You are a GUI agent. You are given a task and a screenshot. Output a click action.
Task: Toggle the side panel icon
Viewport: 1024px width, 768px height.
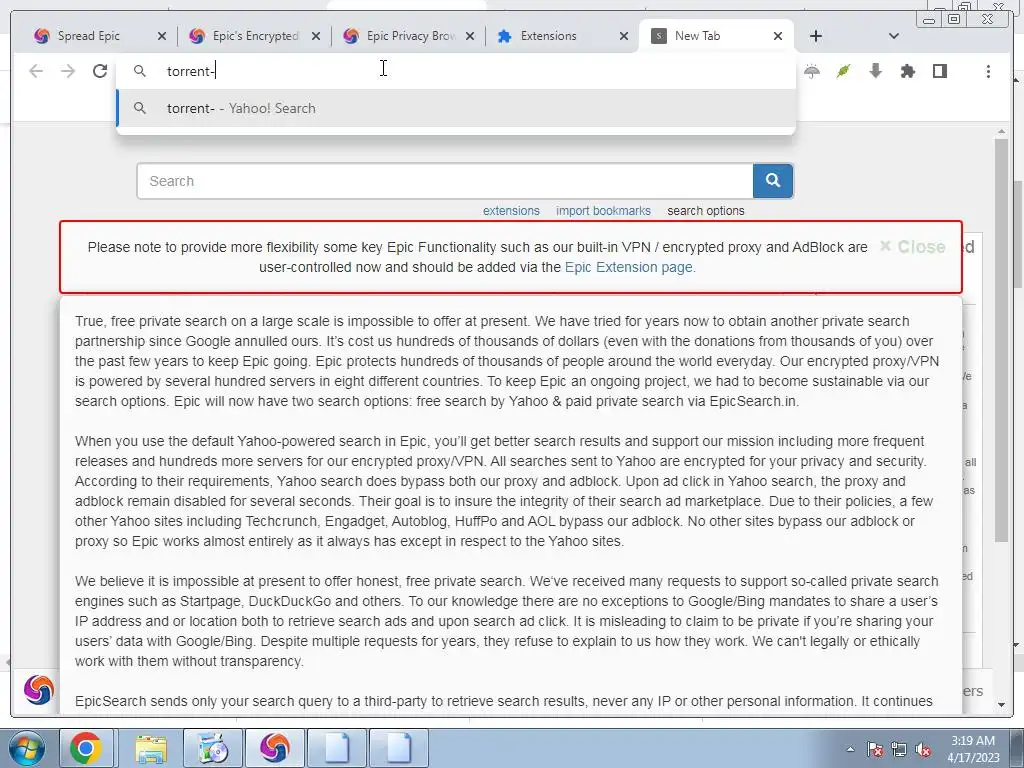pyautogui.click(x=940, y=71)
